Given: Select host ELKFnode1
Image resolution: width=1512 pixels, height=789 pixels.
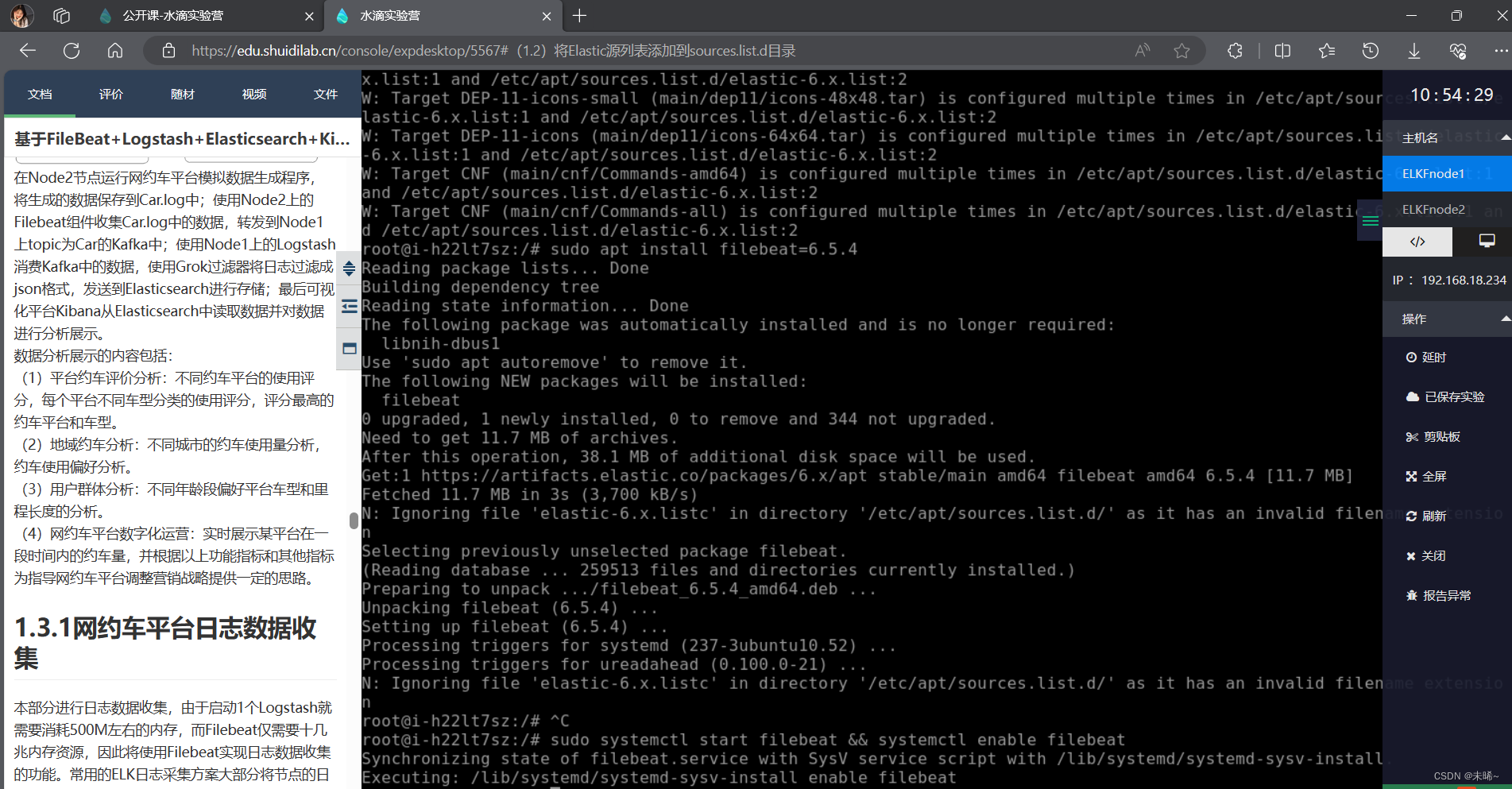Looking at the screenshot, I should pyautogui.click(x=1447, y=173).
